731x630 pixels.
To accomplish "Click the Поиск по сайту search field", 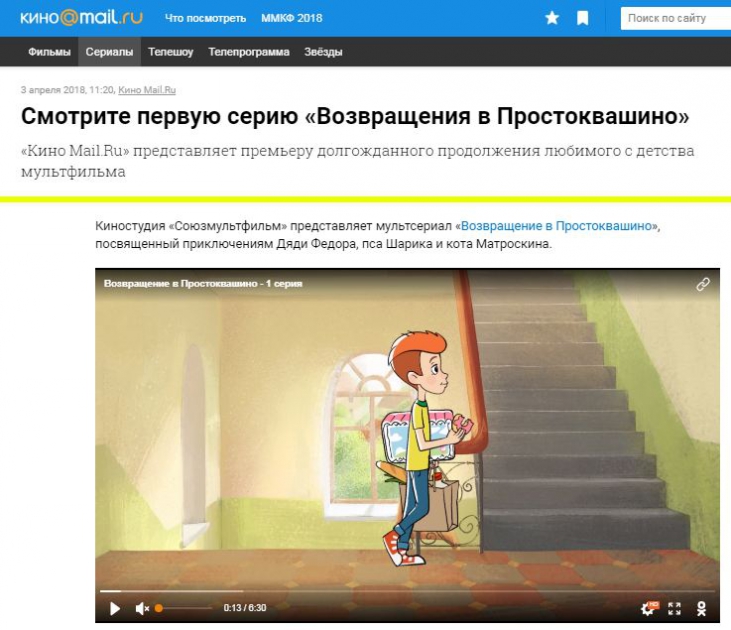I will (676, 18).
